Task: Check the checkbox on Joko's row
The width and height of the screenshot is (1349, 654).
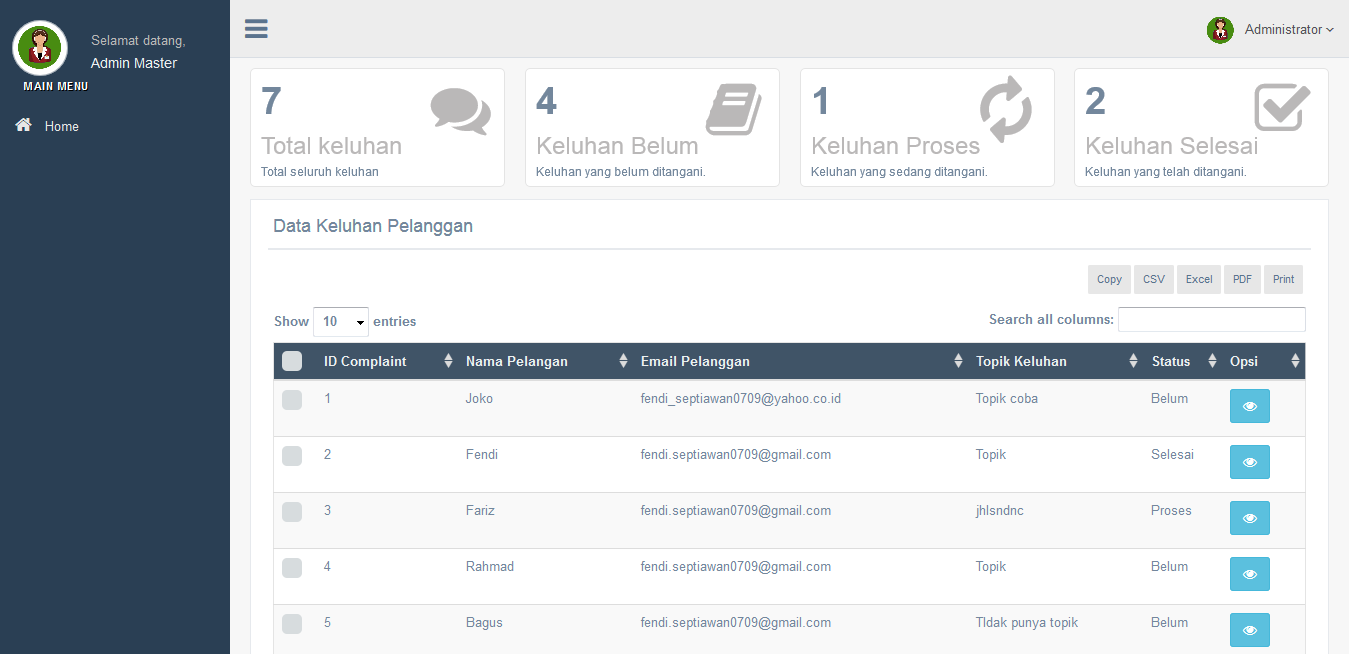Action: coord(291,400)
